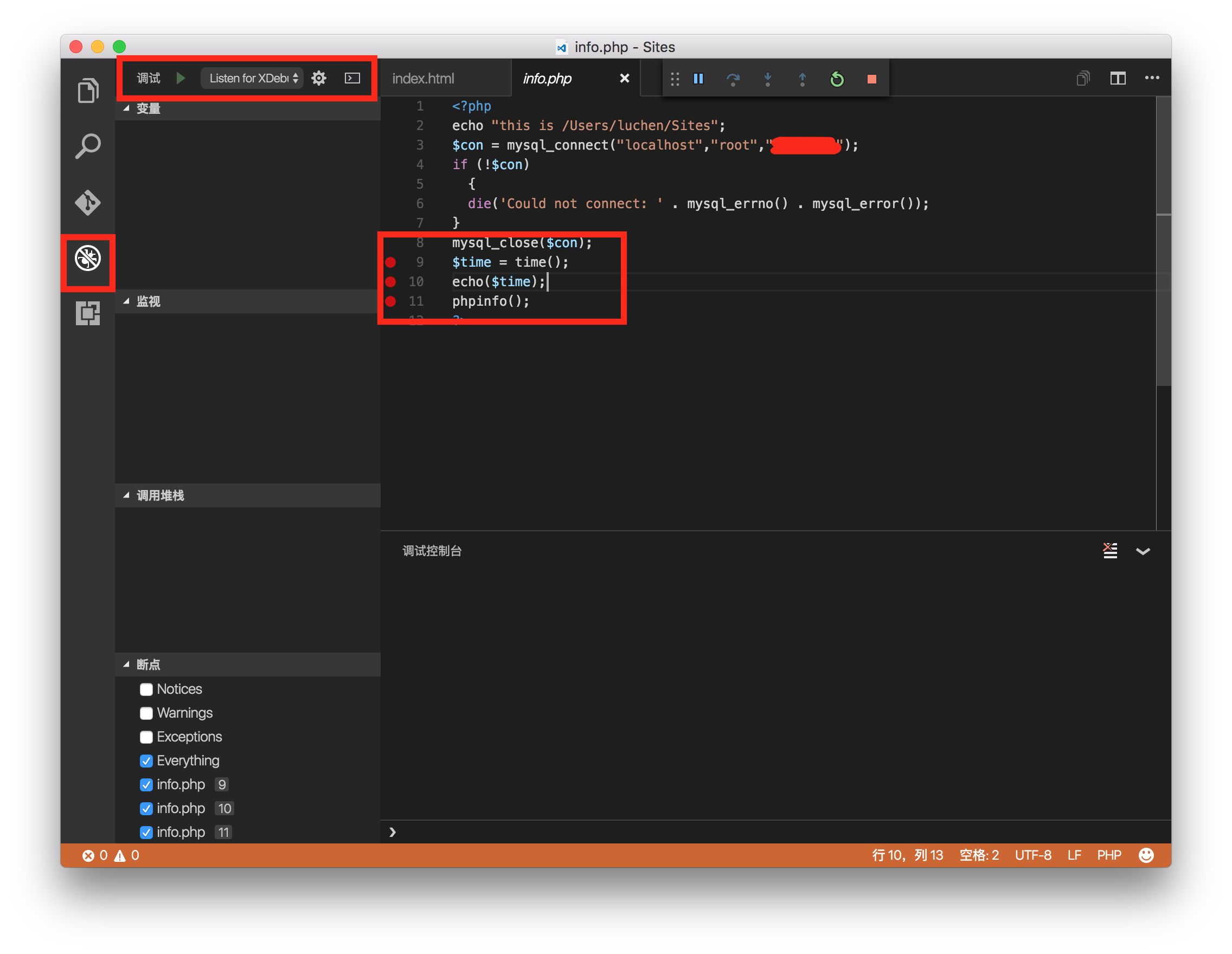Viewport: 1232px width, 954px height.
Task: Click the 调试控制台 panel title
Action: [432, 551]
